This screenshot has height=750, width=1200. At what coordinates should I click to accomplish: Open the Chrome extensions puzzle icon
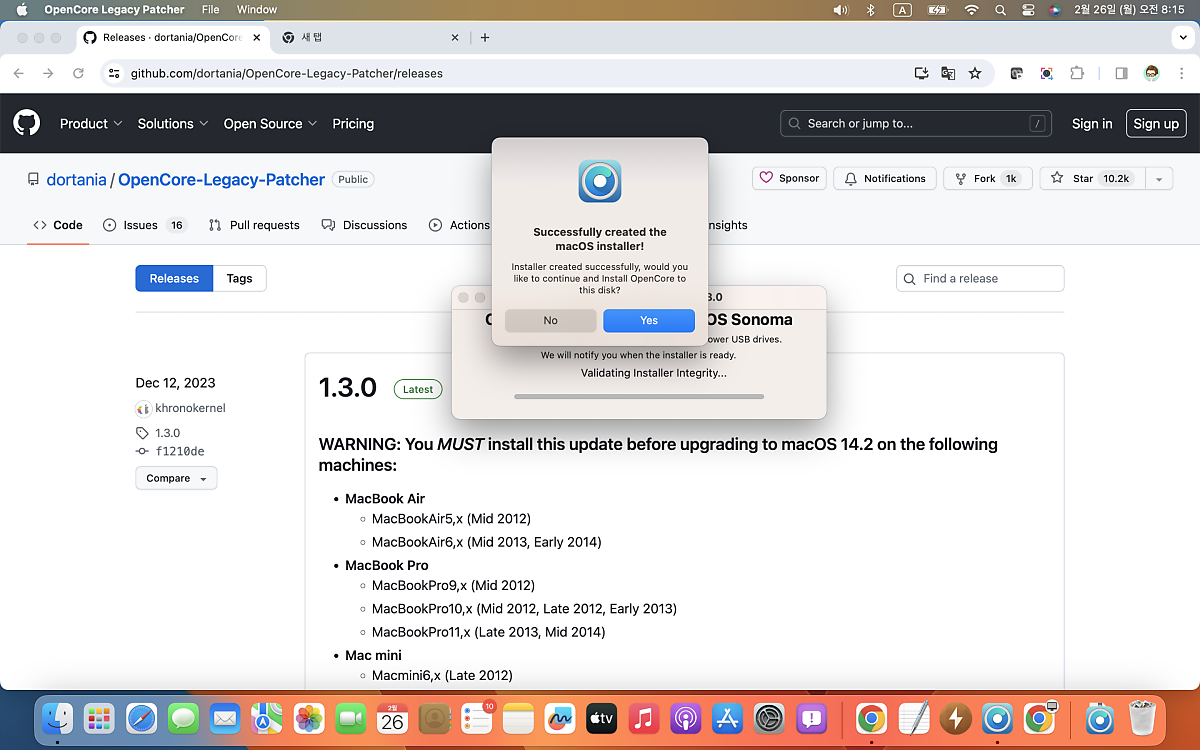1077,73
